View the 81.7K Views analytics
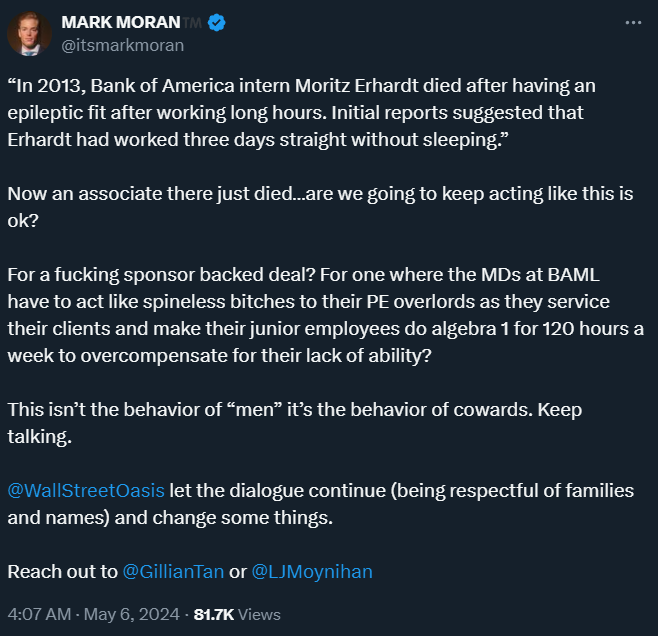This screenshot has height=636, width=658. pyautogui.click(x=237, y=614)
